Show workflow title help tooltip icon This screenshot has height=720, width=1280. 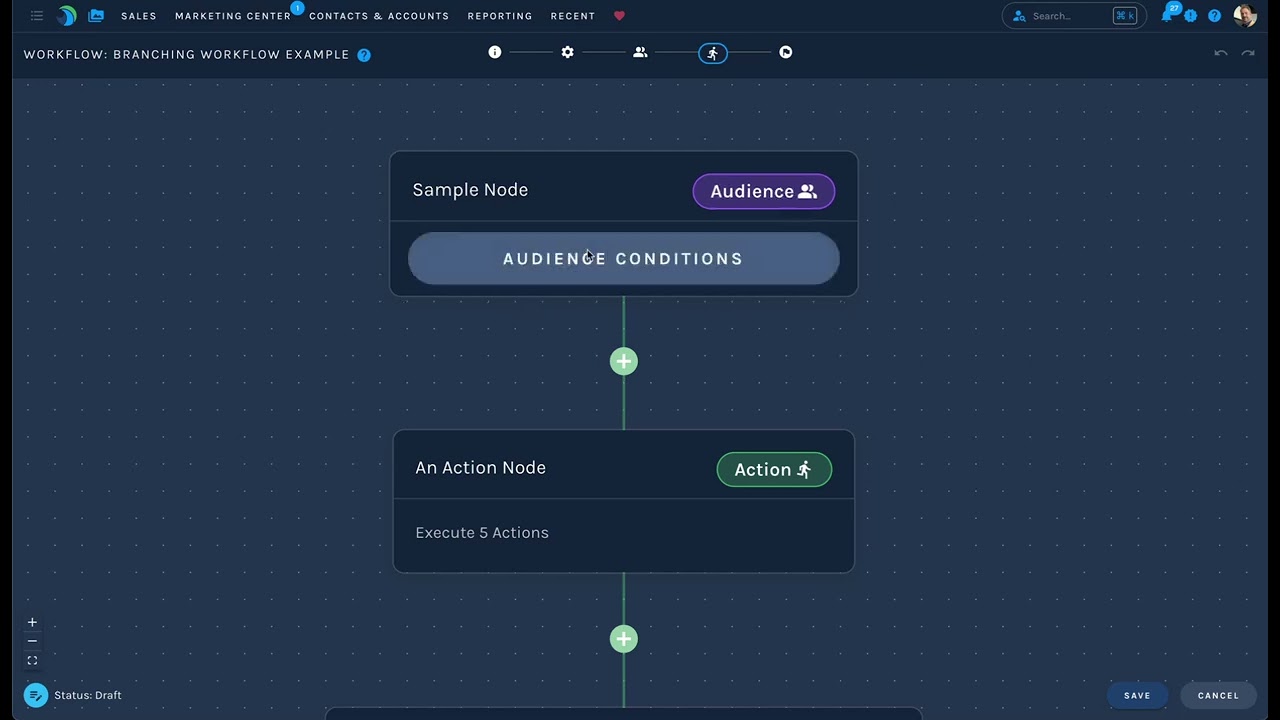tap(364, 55)
